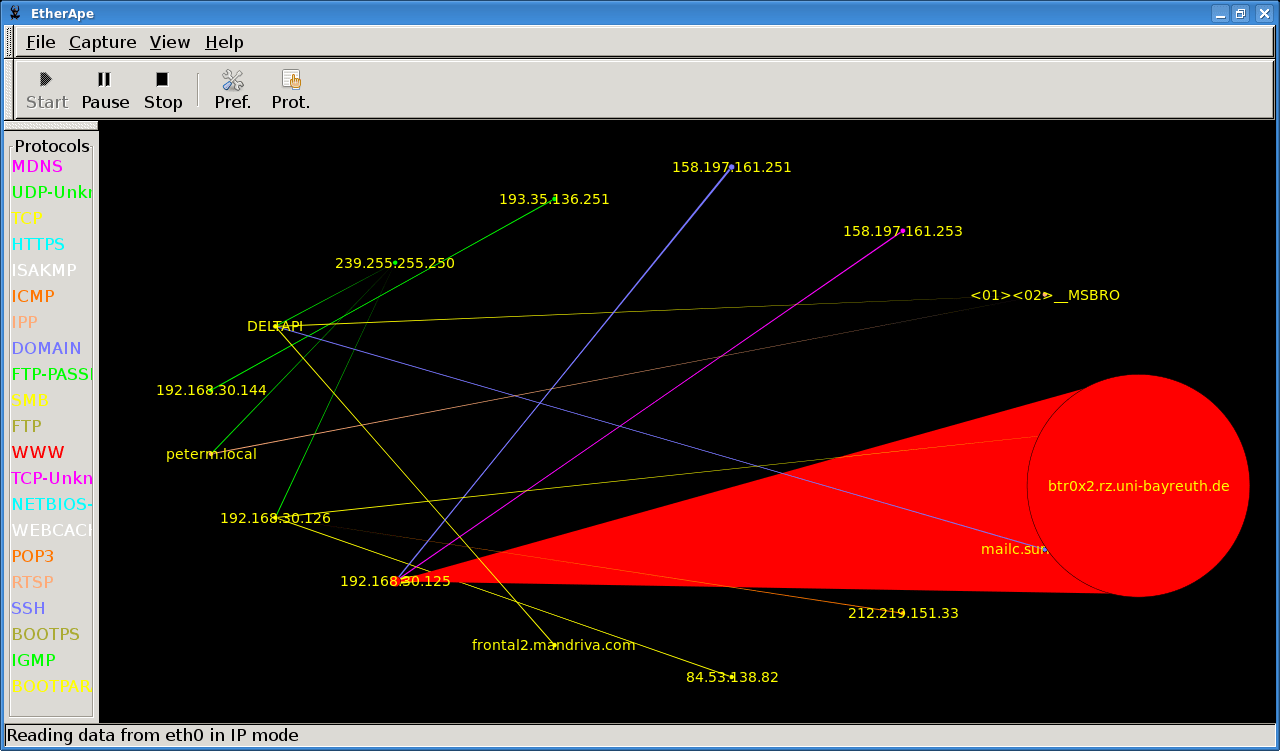
Task: Select the MDNS protocol label
Action: click(37, 166)
